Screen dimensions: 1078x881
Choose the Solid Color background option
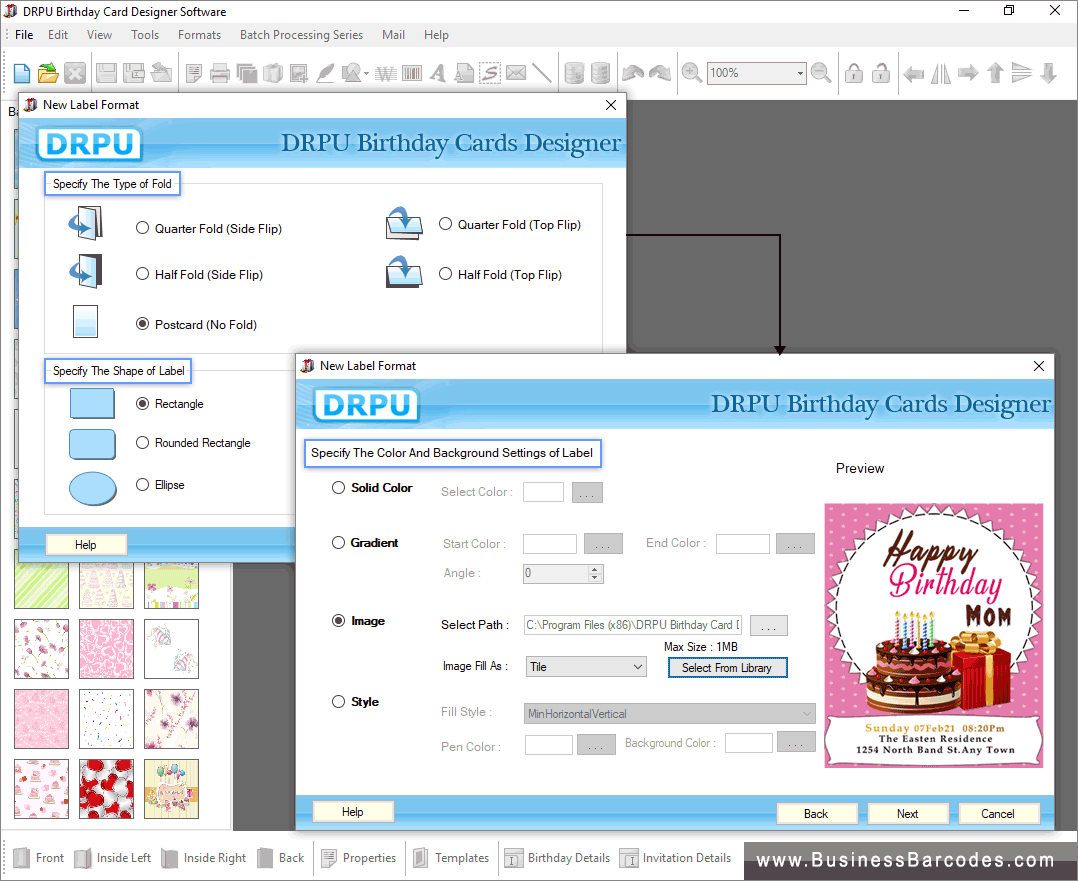tap(338, 488)
